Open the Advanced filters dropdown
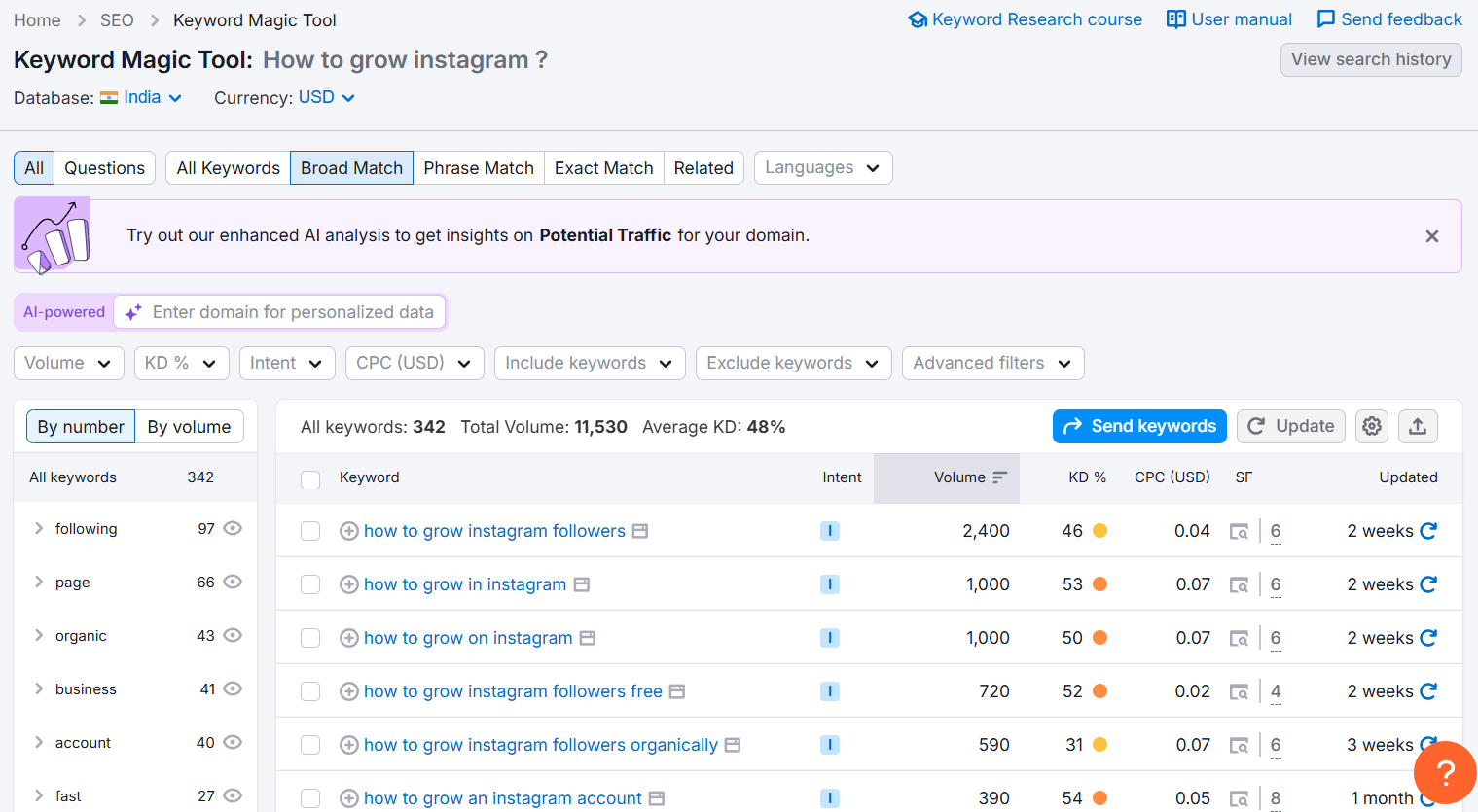 coord(991,363)
